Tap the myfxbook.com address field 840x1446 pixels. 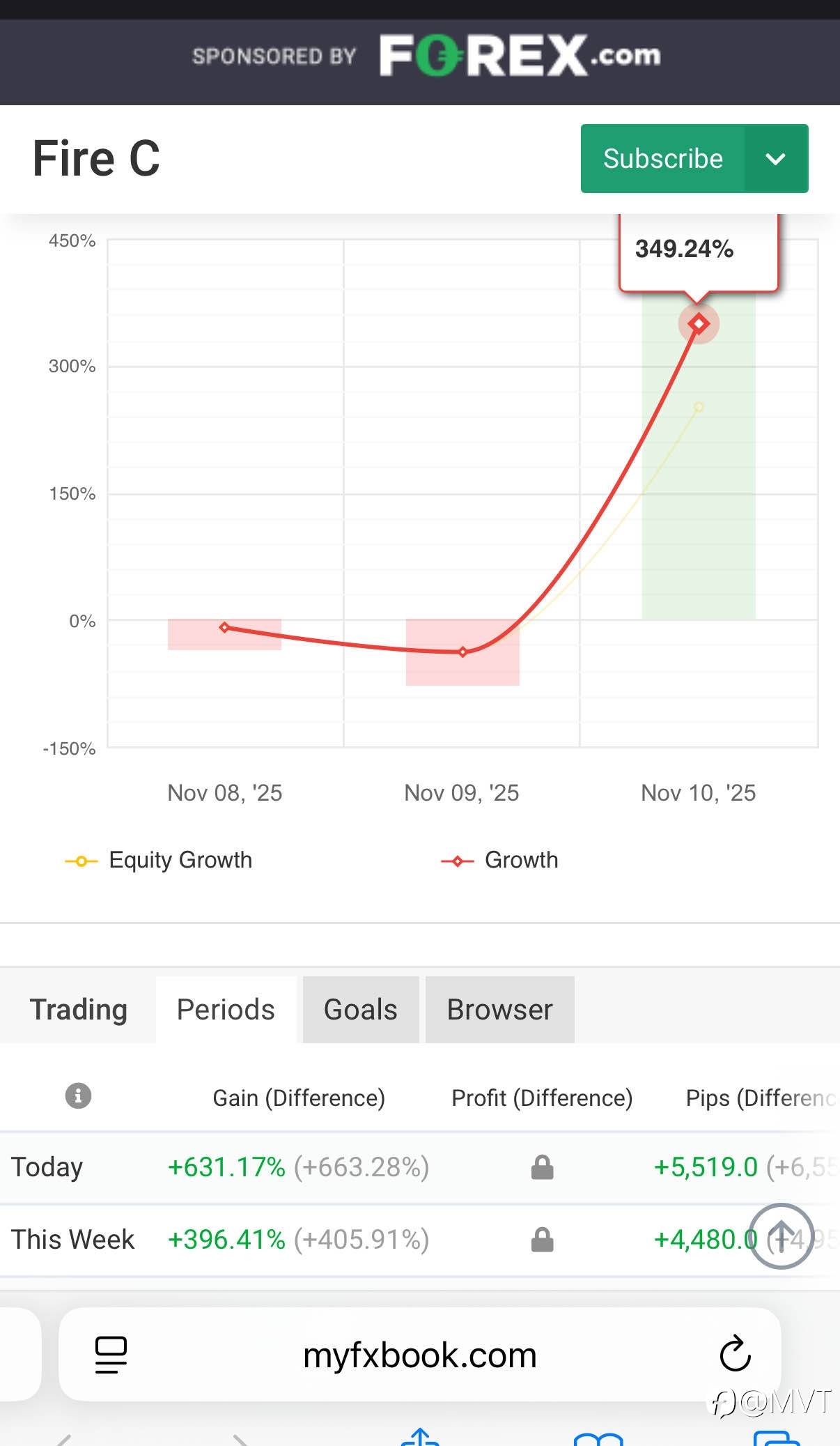tap(420, 1355)
